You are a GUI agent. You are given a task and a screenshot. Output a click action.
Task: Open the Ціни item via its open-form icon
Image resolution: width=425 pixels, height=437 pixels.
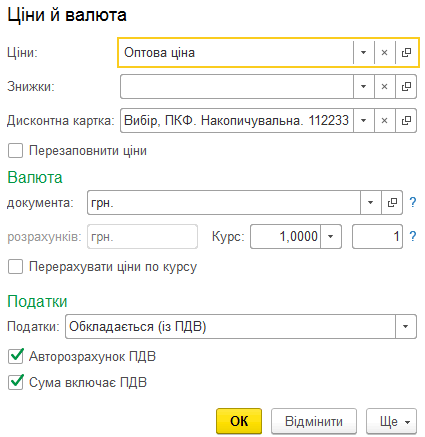tap(406, 53)
